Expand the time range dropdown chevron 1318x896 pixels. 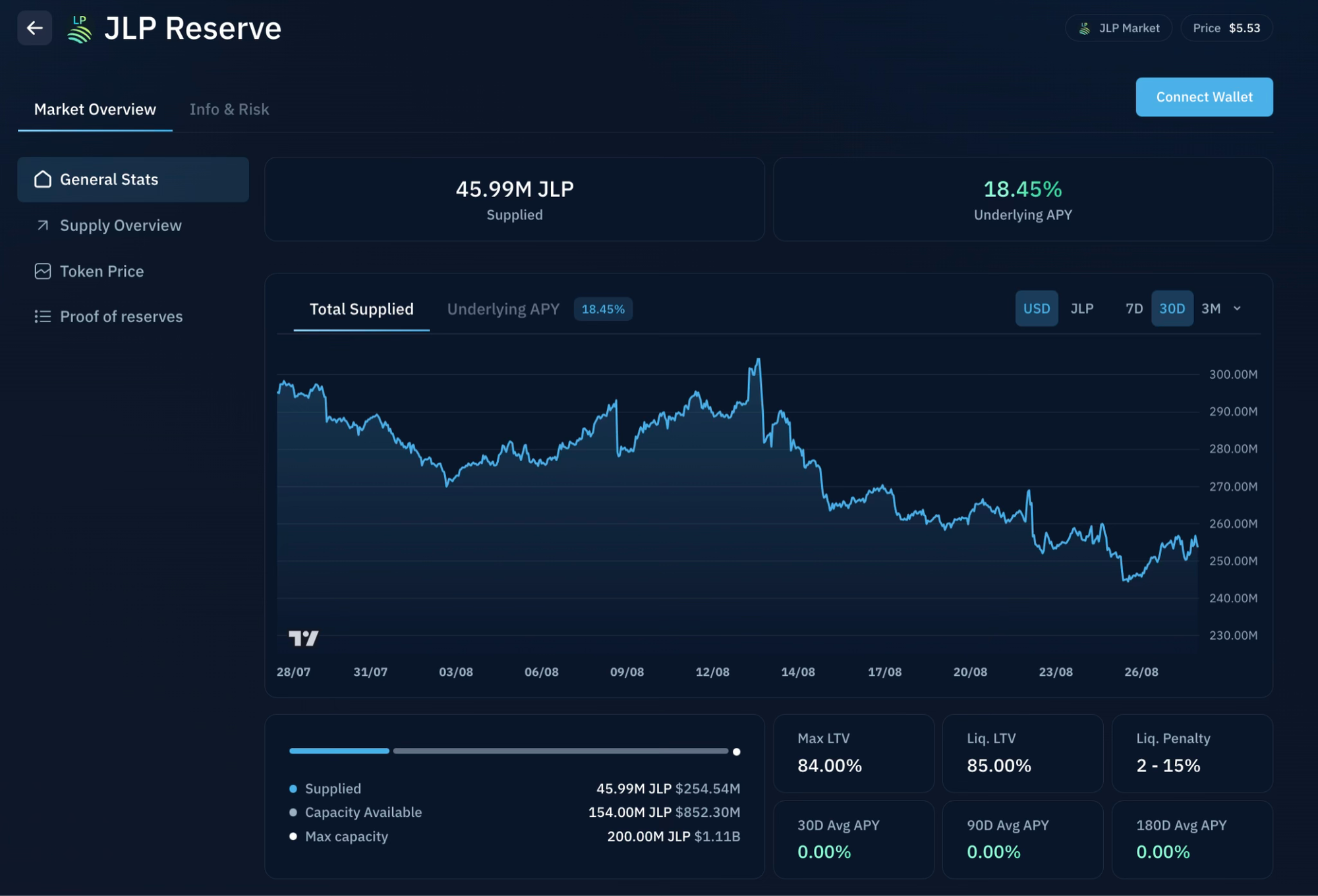(x=1237, y=308)
